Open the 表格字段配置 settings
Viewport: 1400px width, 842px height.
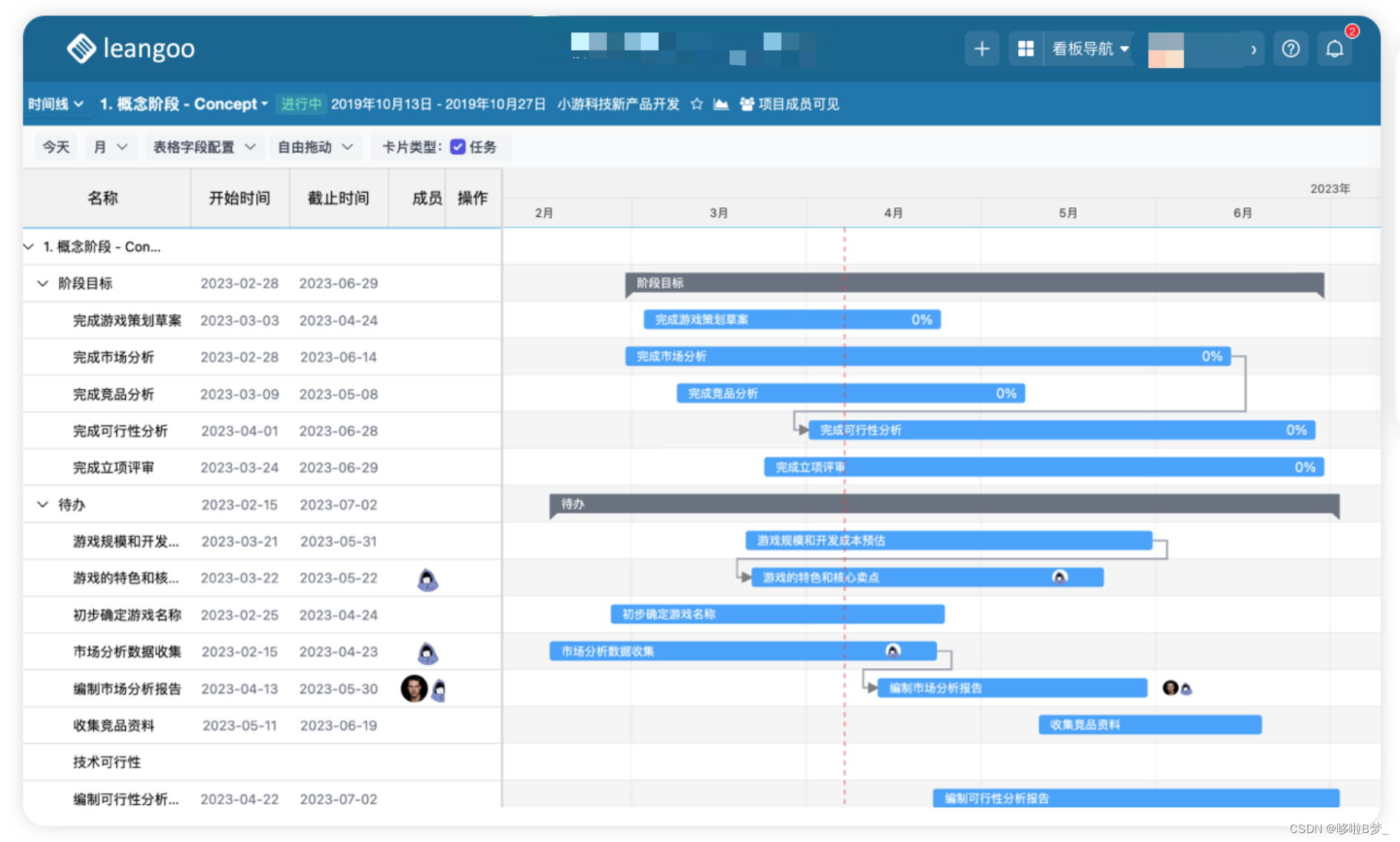(x=203, y=146)
